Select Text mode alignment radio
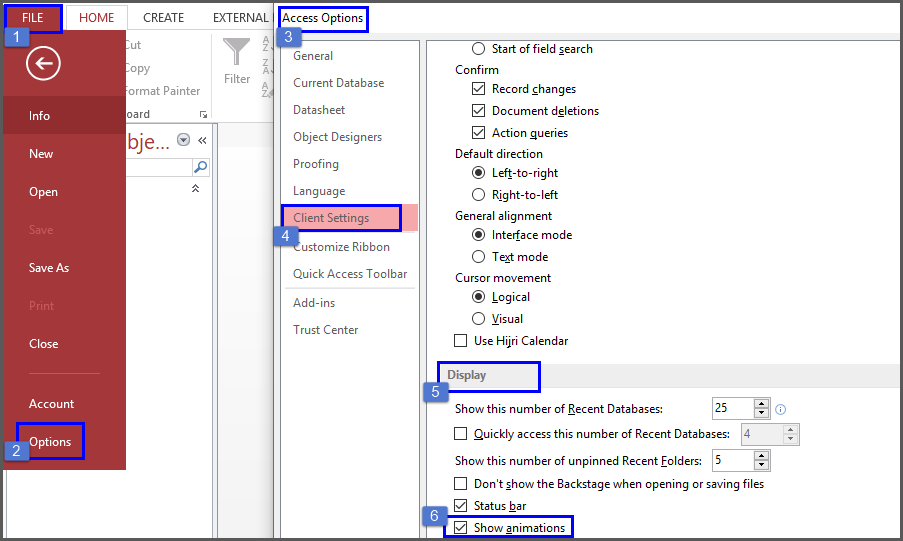903x541 pixels. (x=479, y=257)
